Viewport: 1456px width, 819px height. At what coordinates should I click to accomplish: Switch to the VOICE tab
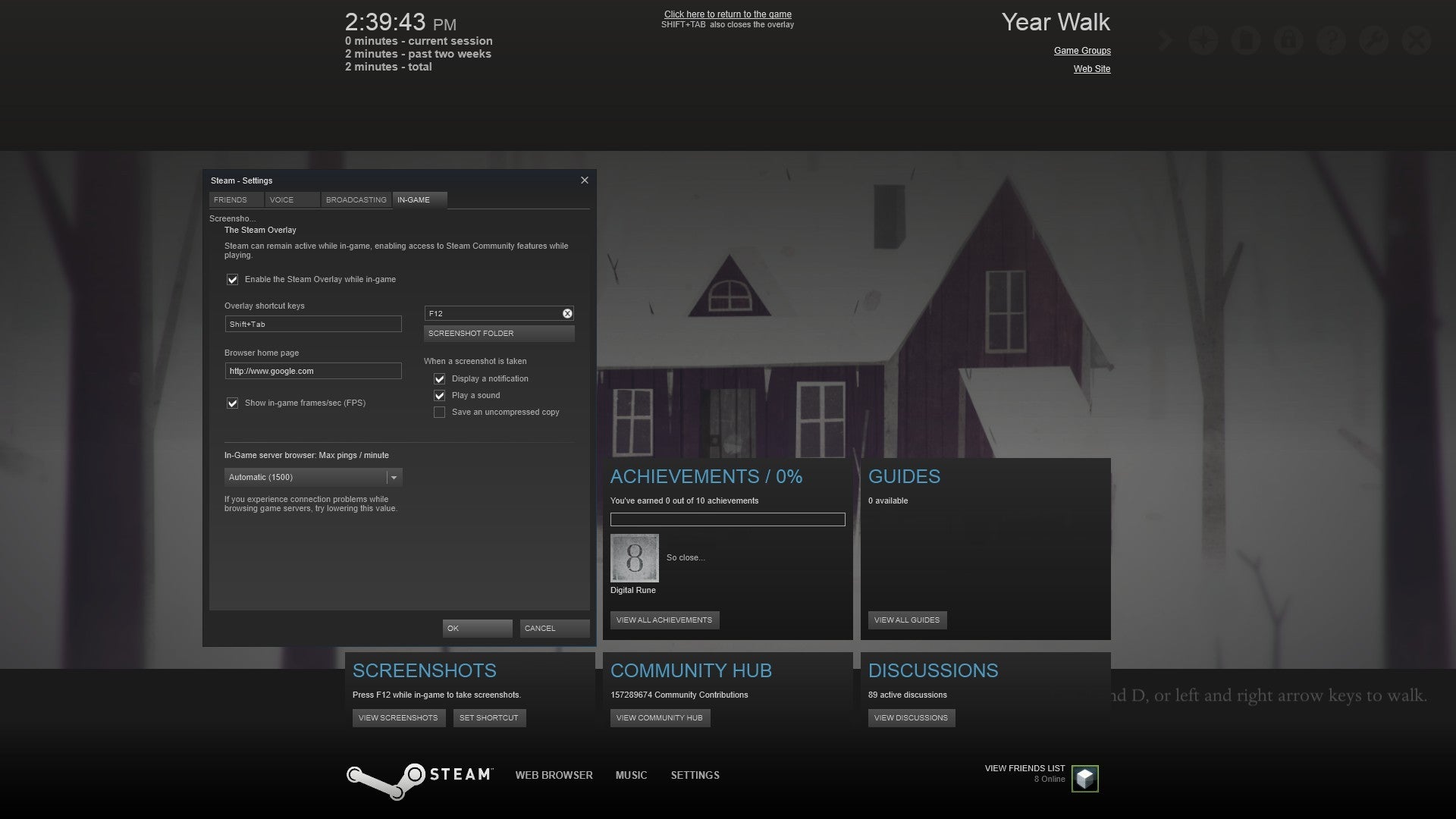[282, 199]
